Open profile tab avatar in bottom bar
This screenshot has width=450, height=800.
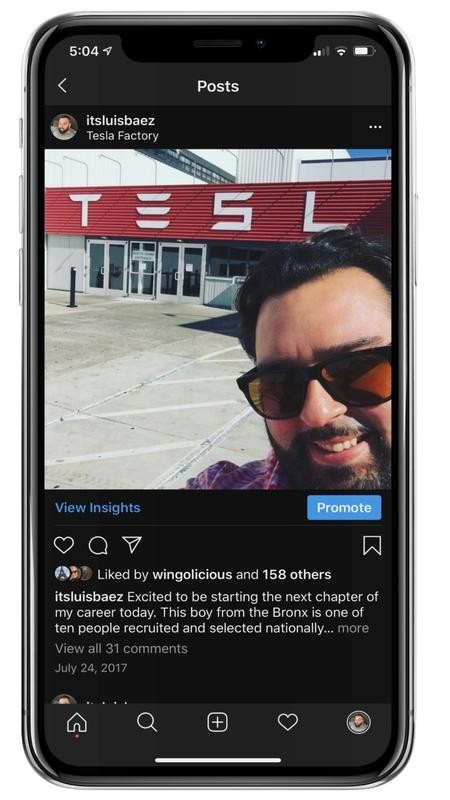(358, 722)
